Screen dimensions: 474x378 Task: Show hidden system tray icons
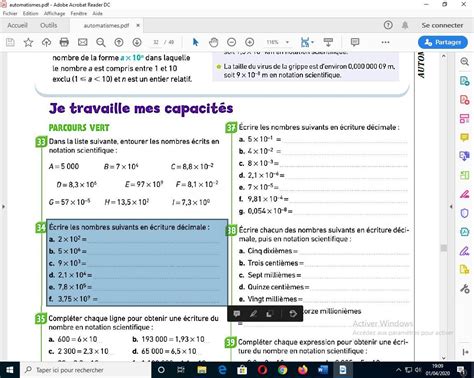tap(399, 370)
